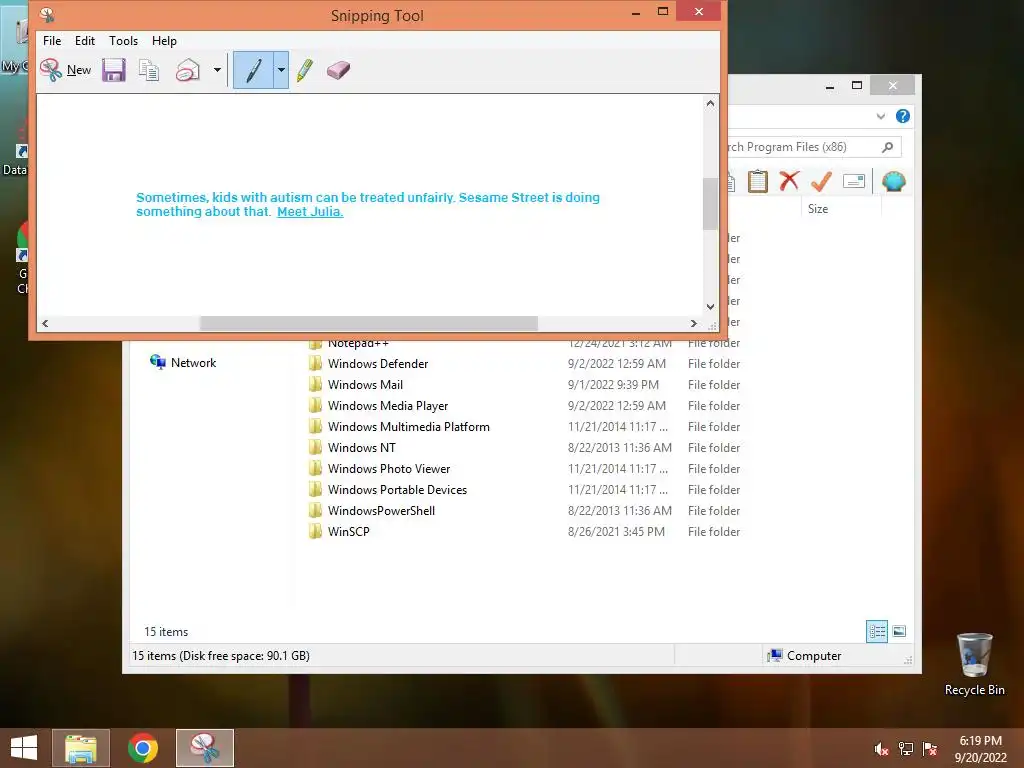Select the Eraser tool
The image size is (1024, 768).
(x=338, y=70)
